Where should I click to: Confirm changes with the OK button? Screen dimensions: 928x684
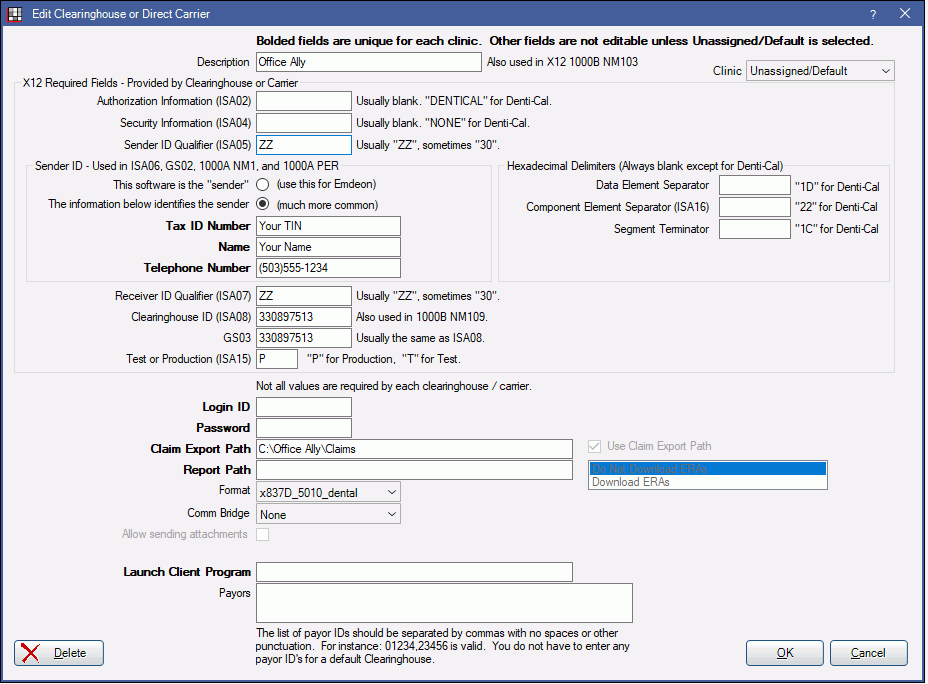(785, 653)
